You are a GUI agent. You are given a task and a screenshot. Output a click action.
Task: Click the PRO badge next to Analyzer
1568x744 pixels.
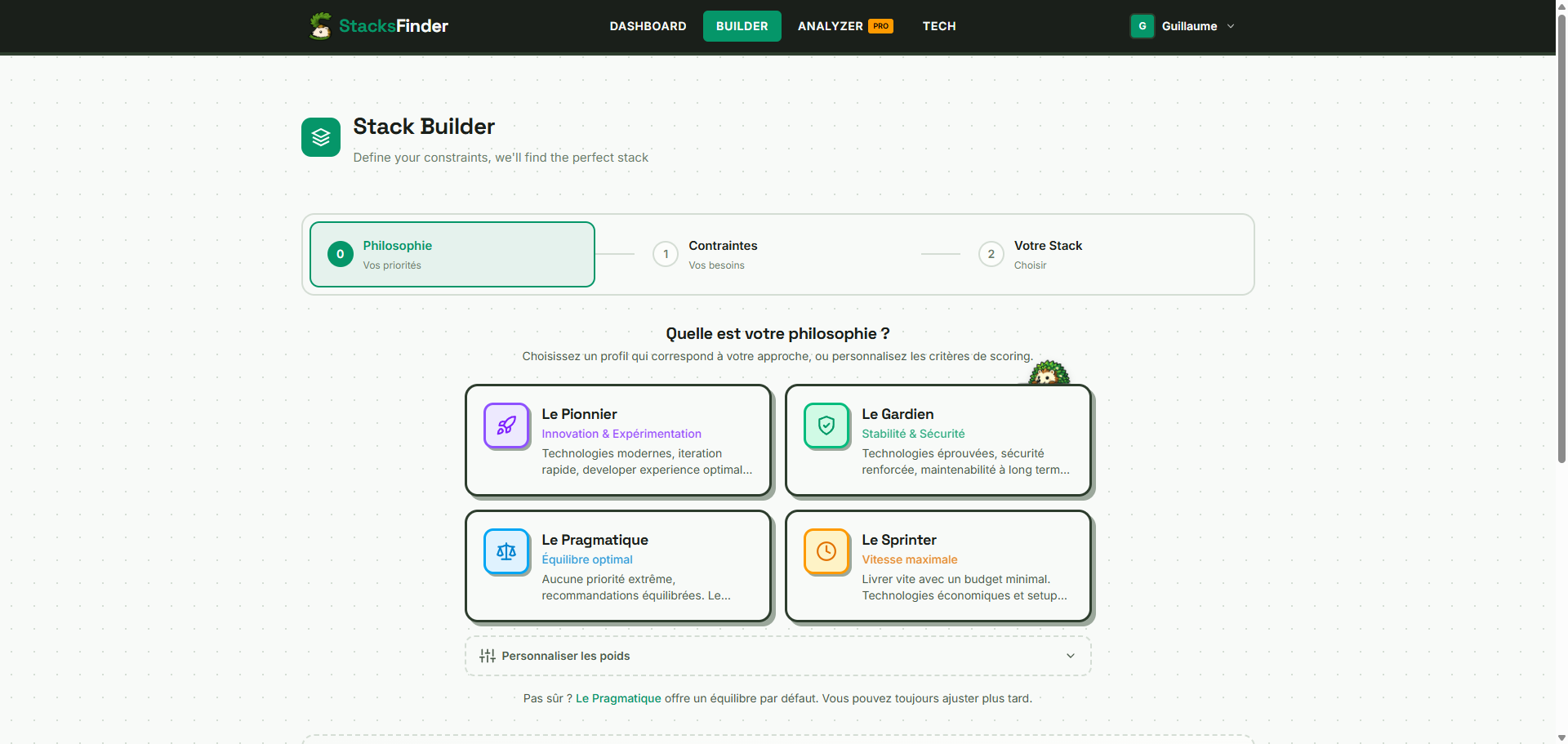(880, 26)
